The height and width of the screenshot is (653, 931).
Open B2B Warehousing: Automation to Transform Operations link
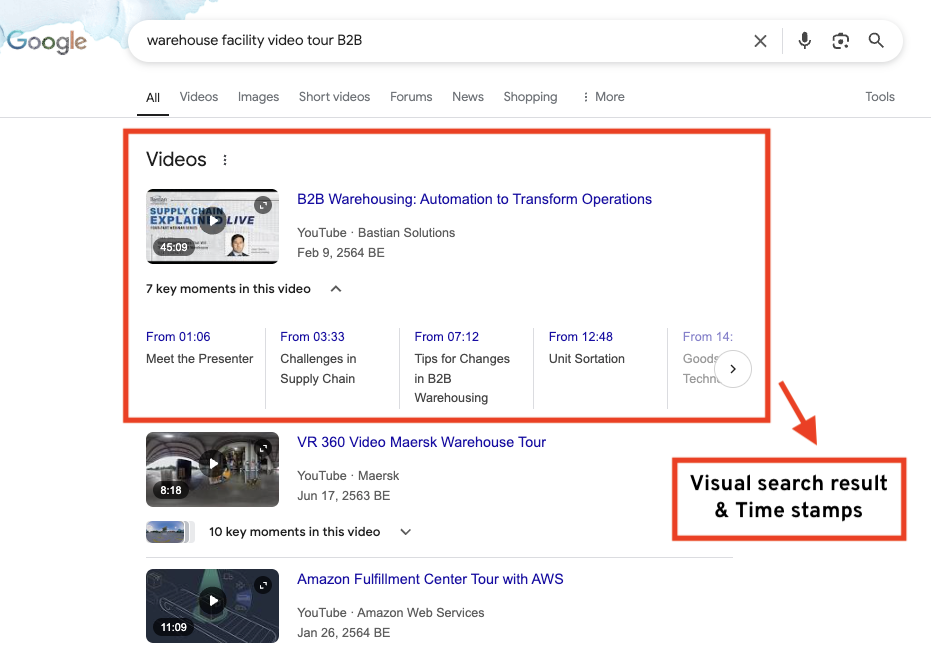(x=474, y=199)
